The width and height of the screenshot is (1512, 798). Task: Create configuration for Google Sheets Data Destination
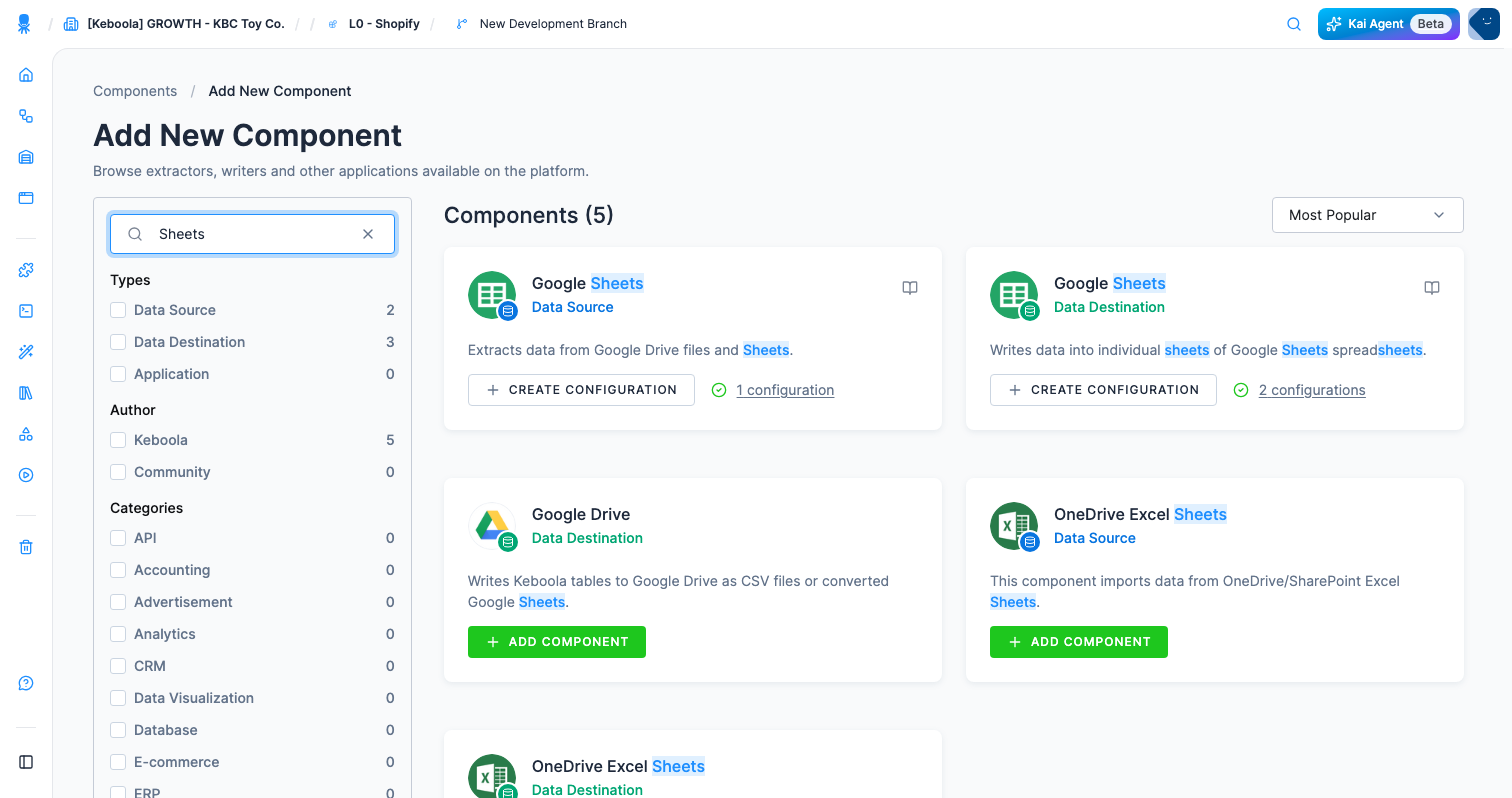coord(1103,390)
